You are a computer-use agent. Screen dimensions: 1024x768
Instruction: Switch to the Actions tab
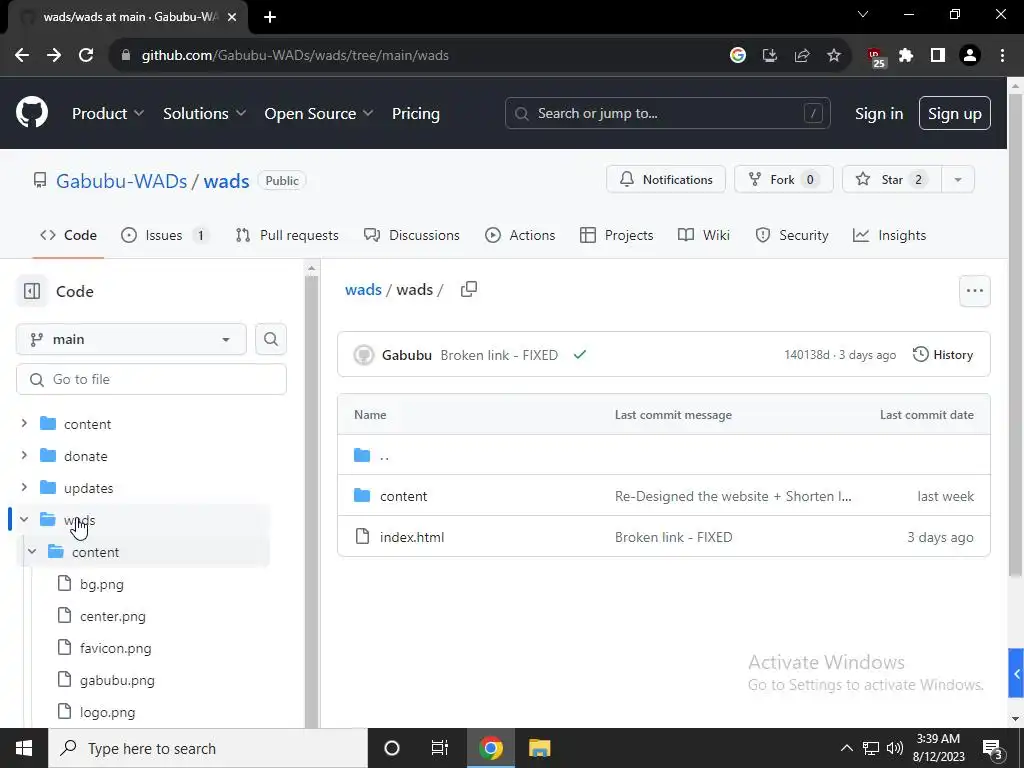(520, 235)
